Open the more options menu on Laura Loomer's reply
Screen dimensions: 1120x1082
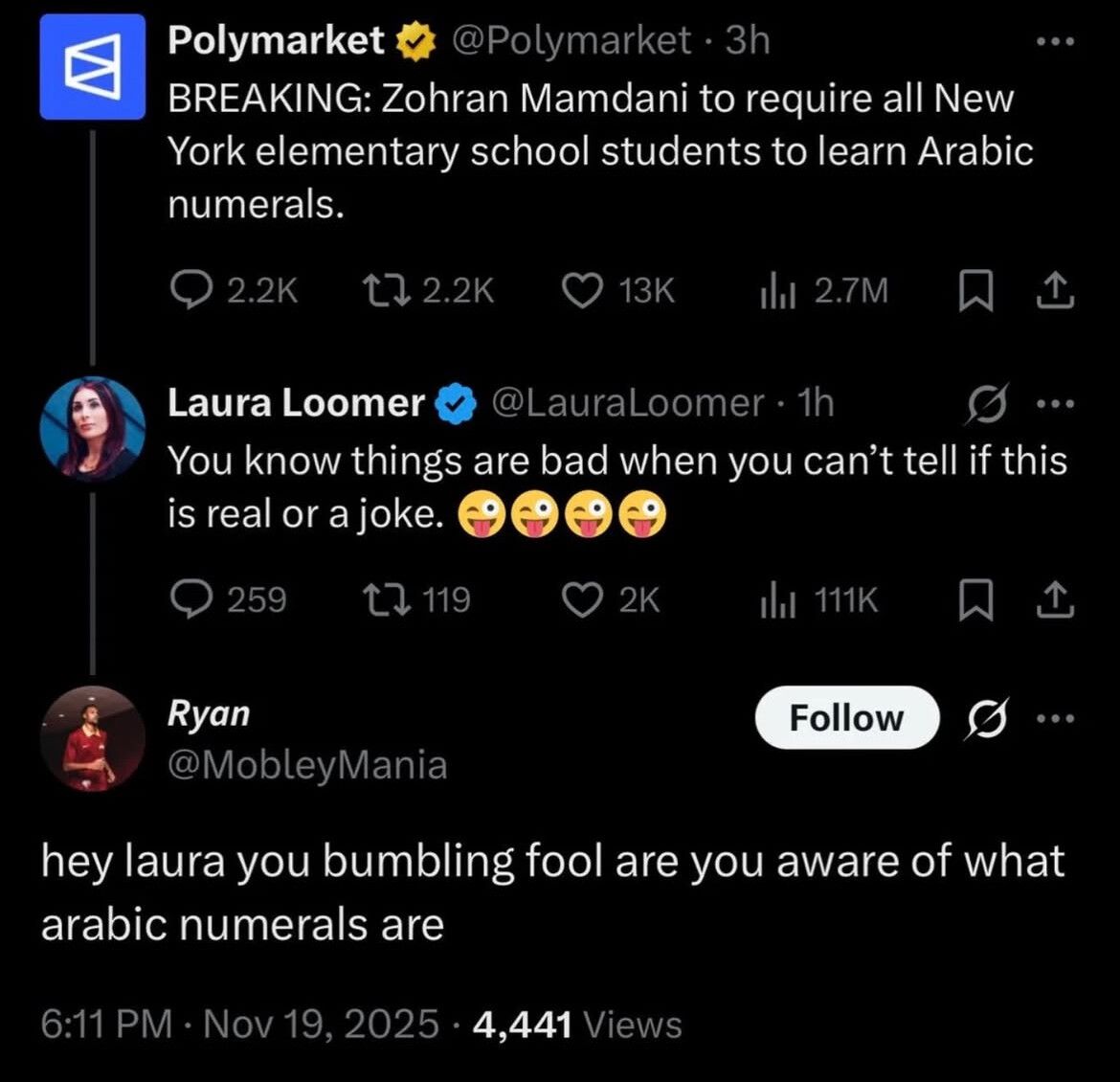pos(1055,402)
